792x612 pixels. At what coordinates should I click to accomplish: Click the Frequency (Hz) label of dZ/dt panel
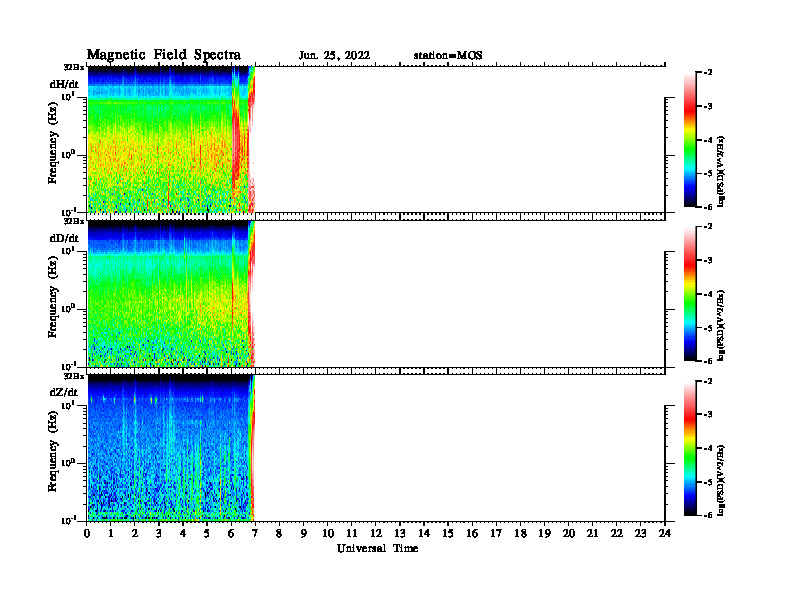coord(53,451)
